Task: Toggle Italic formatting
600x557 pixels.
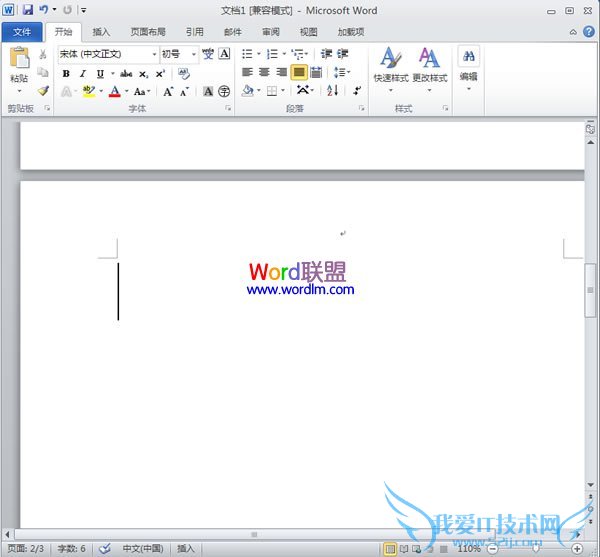Action: [x=83, y=73]
